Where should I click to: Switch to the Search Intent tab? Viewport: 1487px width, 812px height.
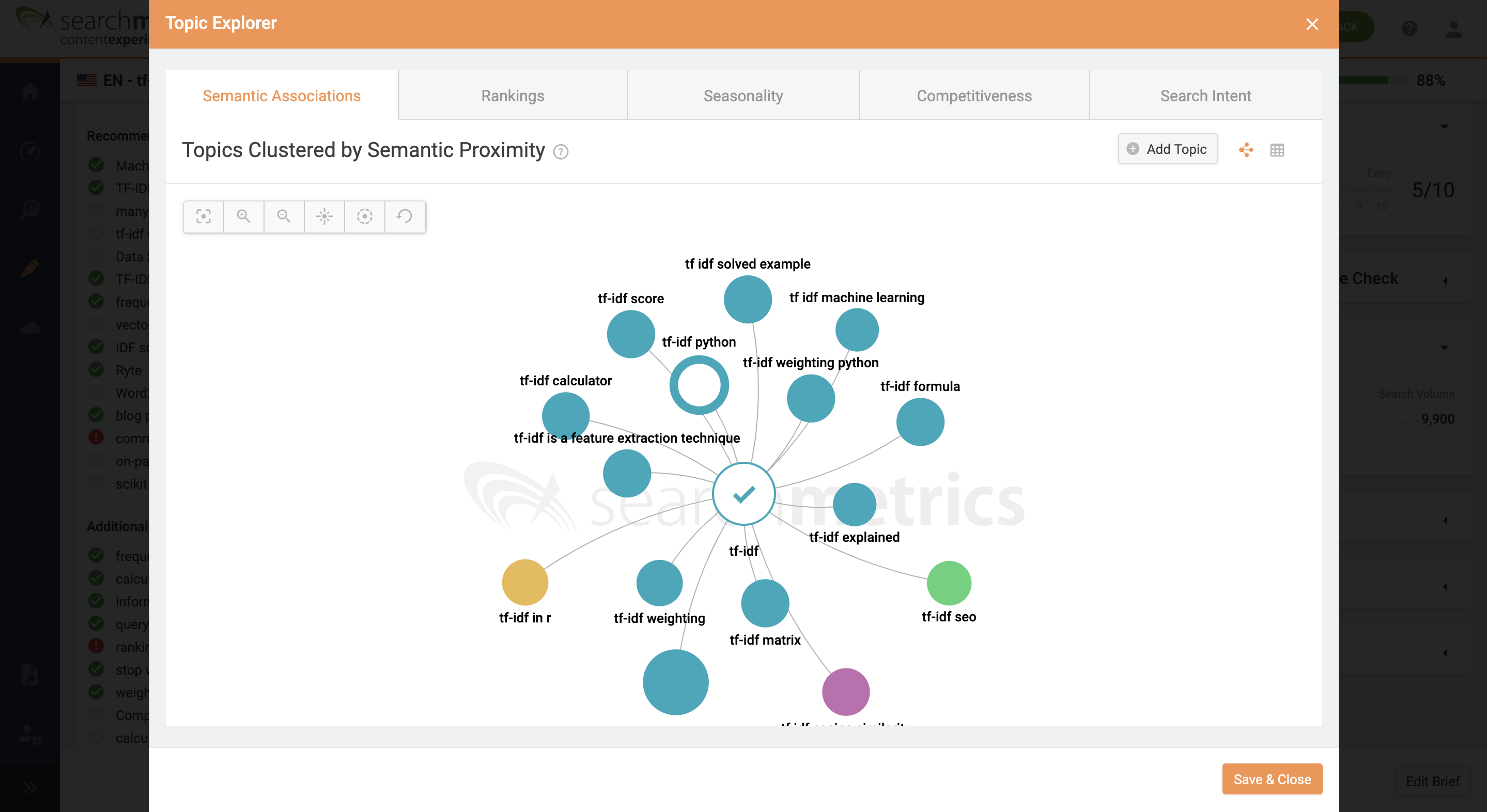coord(1205,96)
